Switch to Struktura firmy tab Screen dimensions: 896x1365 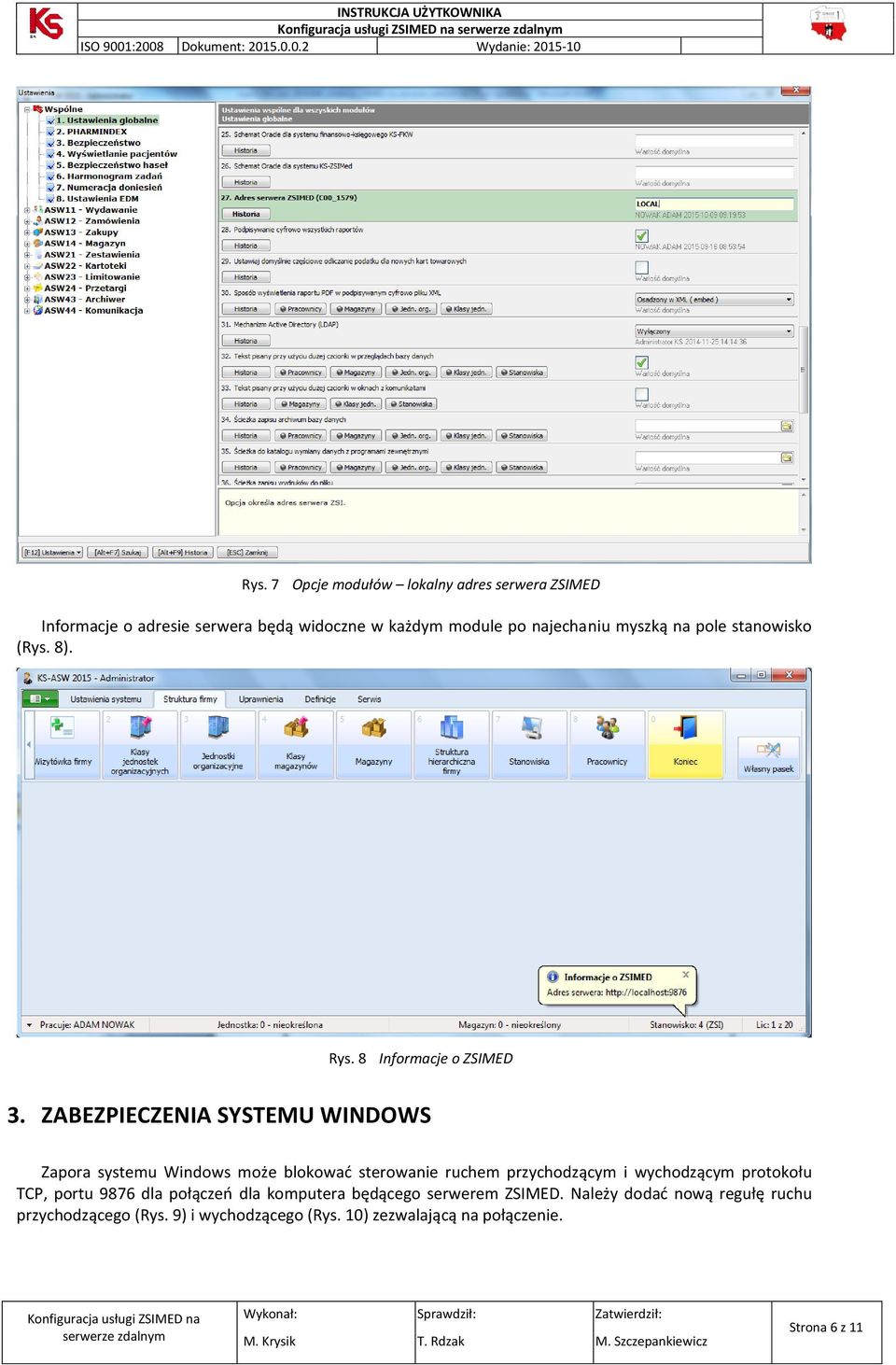click(190, 699)
